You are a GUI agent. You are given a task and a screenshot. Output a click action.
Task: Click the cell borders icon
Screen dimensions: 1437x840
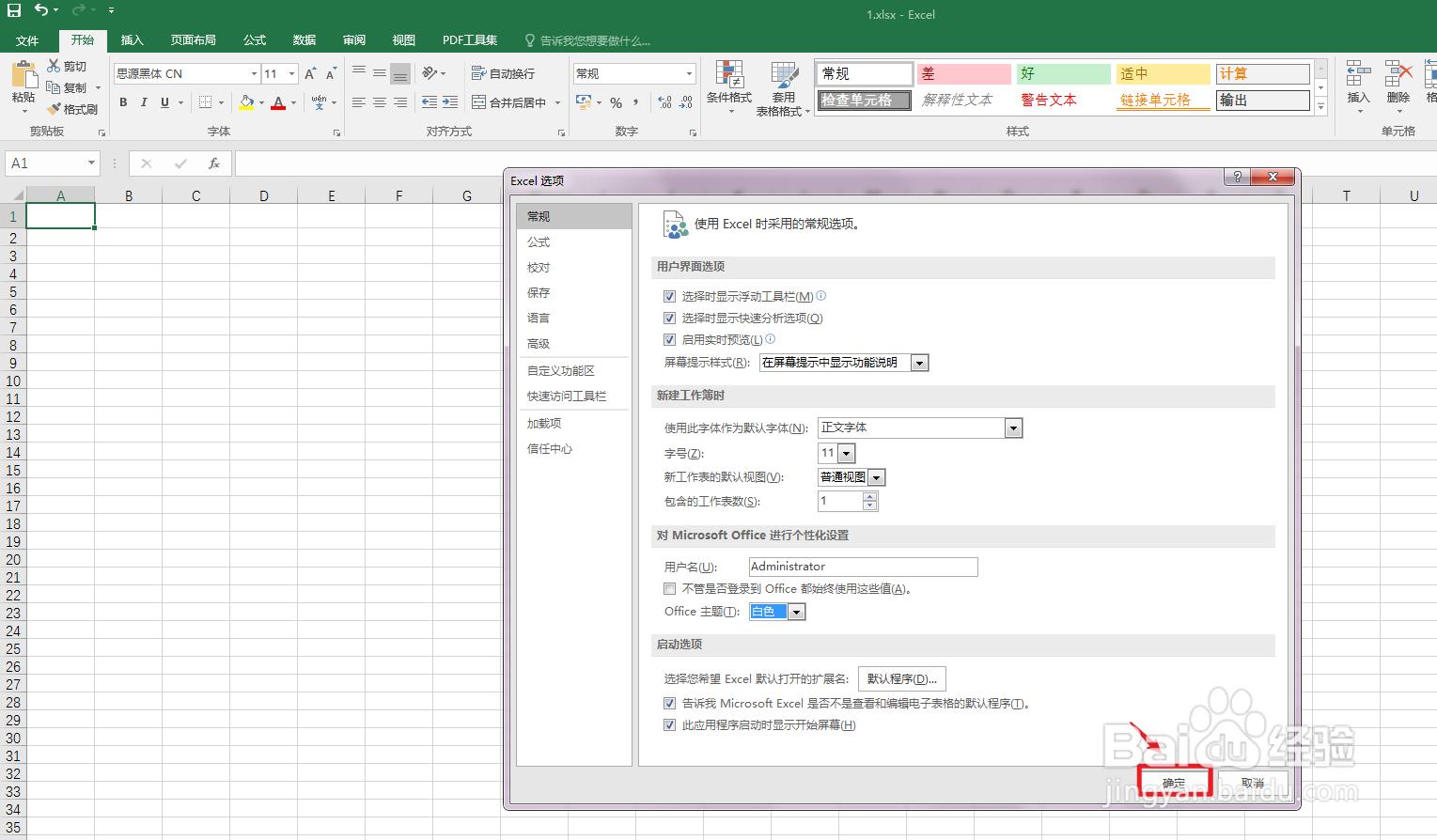pyautogui.click(x=206, y=102)
